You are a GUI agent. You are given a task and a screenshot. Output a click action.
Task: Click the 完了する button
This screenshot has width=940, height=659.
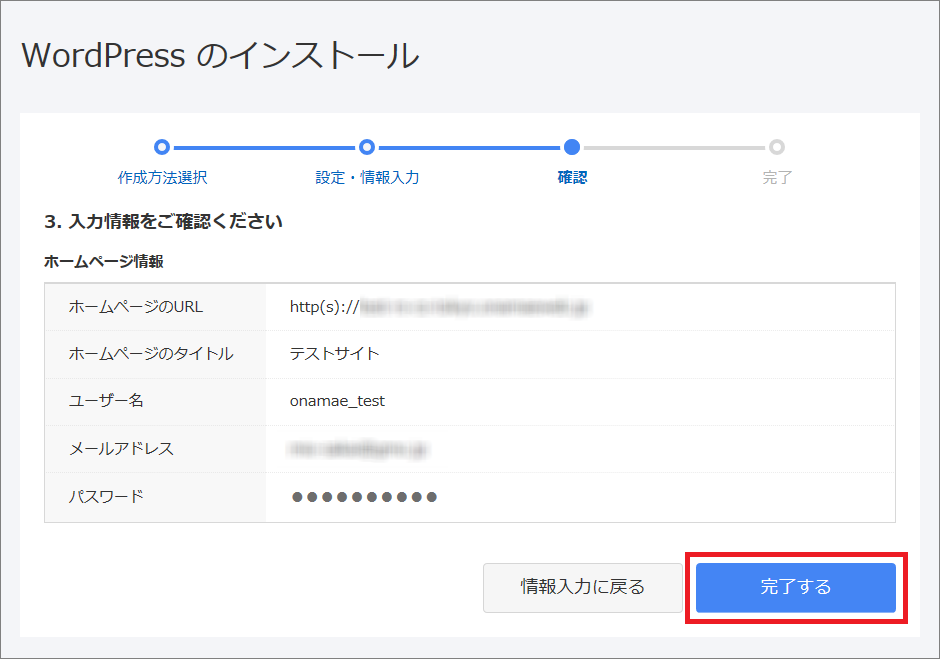click(796, 587)
